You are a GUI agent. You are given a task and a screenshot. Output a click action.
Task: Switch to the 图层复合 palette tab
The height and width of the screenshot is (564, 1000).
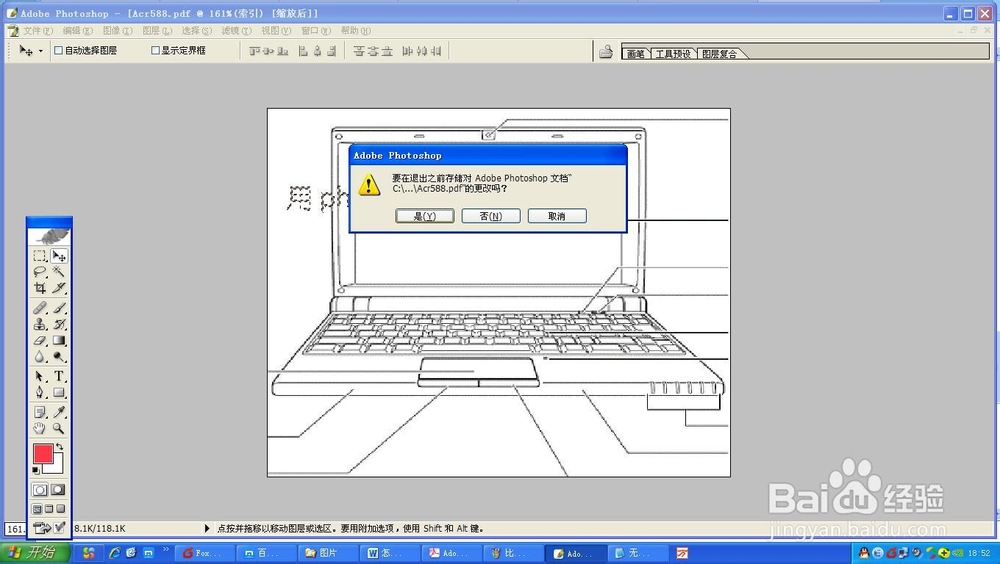coord(720,54)
